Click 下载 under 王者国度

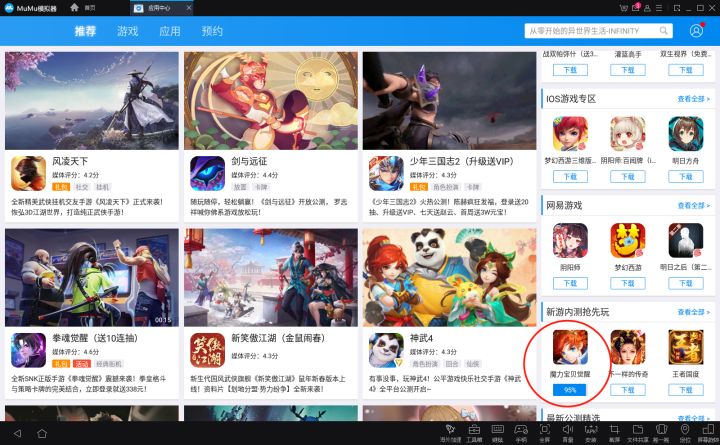coord(686,390)
